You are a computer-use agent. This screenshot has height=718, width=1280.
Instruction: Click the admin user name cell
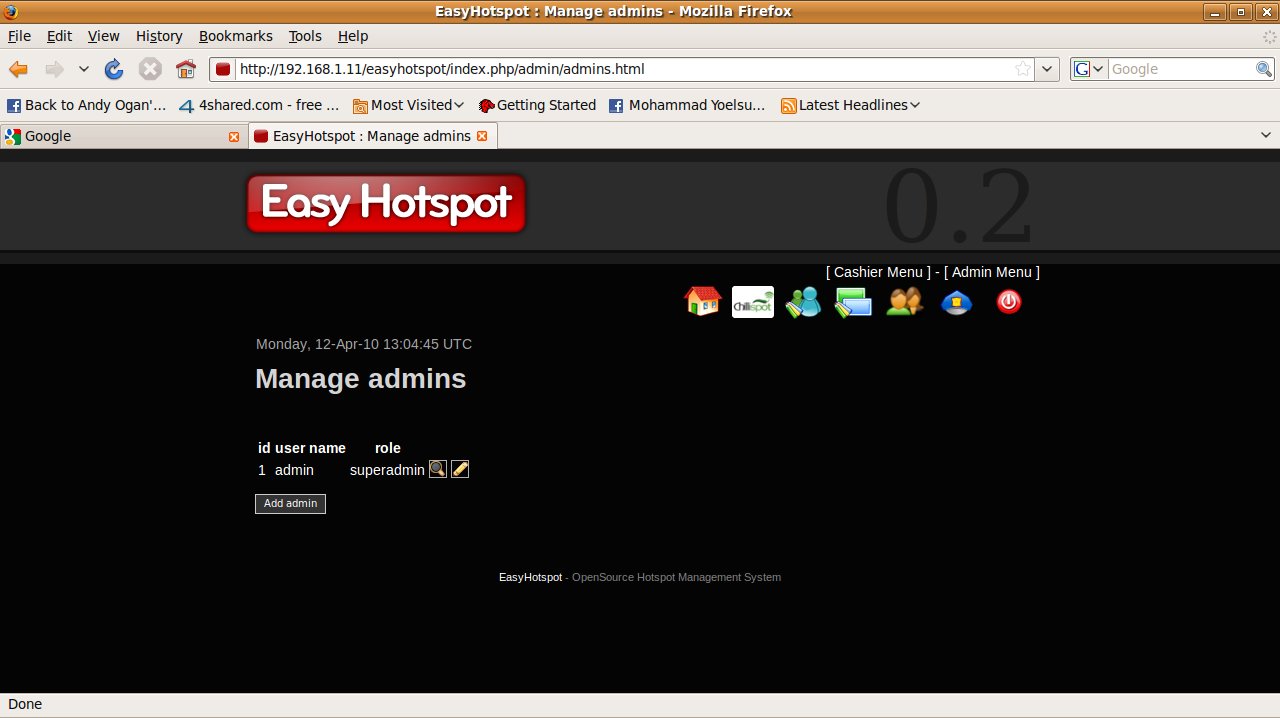click(x=294, y=470)
